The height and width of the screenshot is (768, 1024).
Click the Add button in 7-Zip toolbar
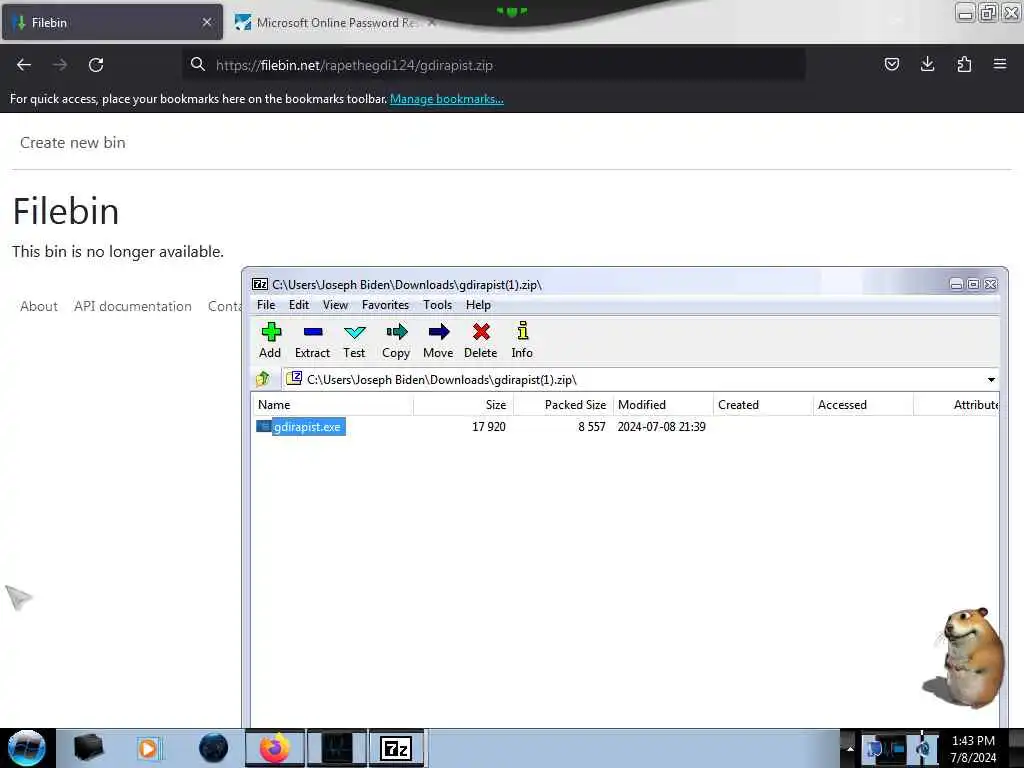[270, 340]
